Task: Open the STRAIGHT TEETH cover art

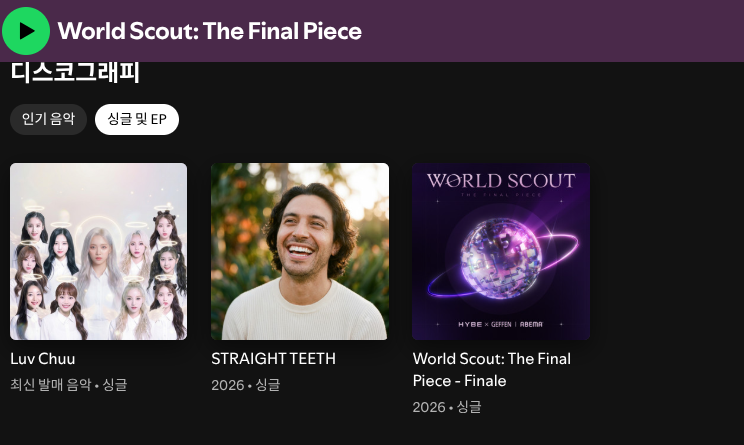Action: [300, 251]
